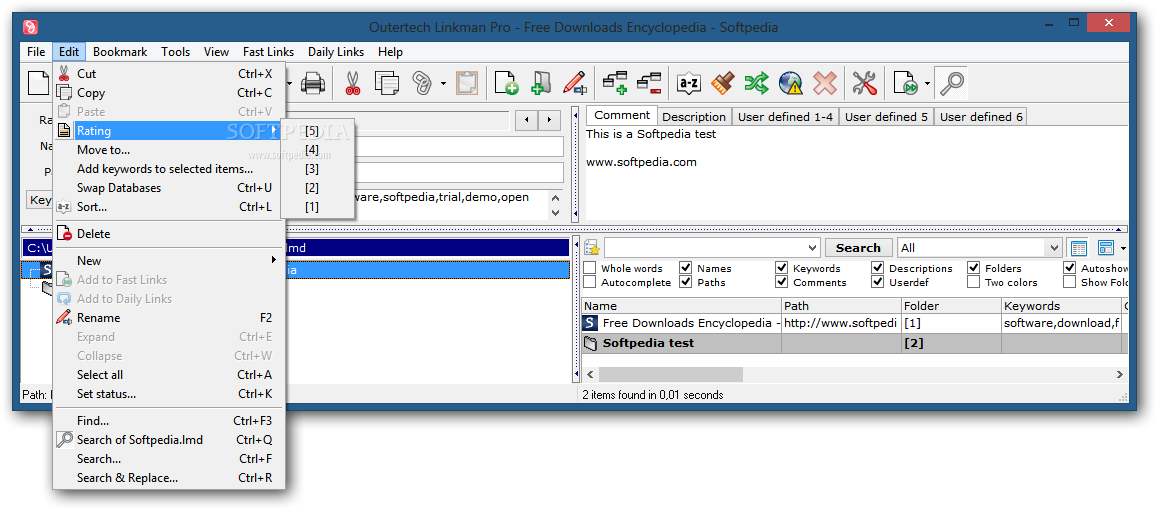1157x510 pixels.
Task: Click the blank new document toolbar icon
Action: pyautogui.click(x=38, y=83)
